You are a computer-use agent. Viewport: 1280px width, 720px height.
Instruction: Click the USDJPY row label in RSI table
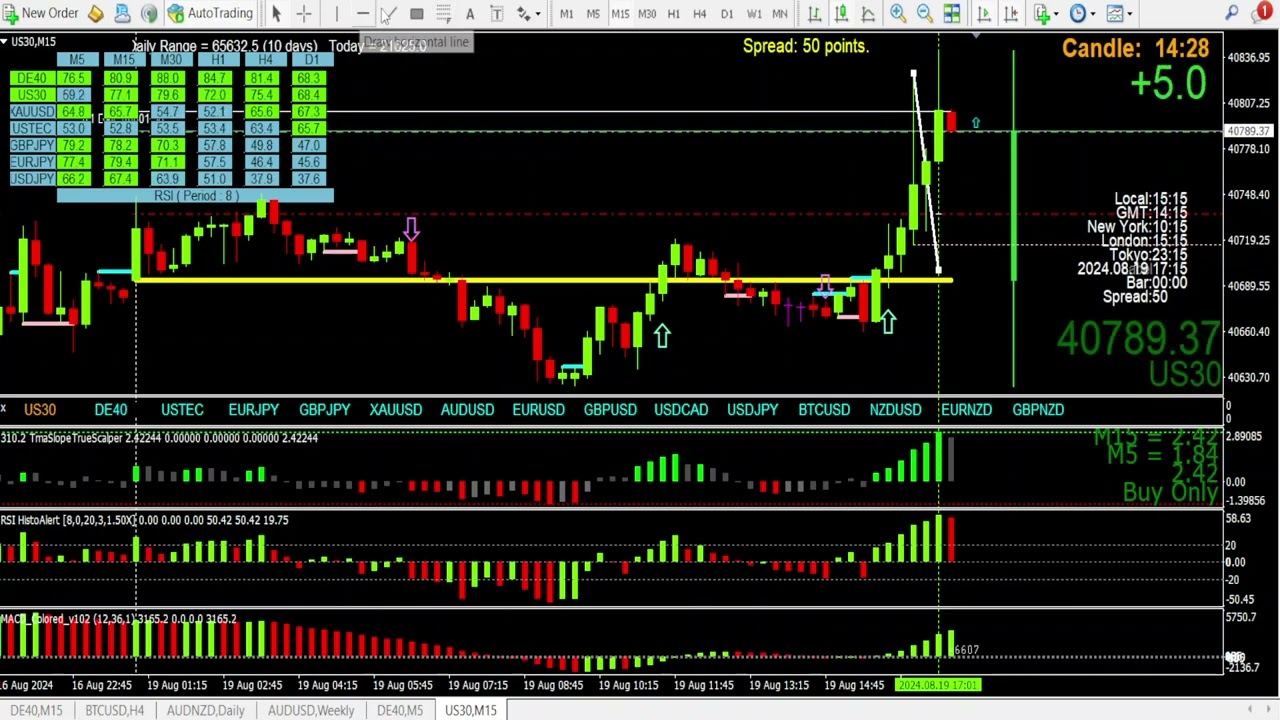[x=32, y=179]
